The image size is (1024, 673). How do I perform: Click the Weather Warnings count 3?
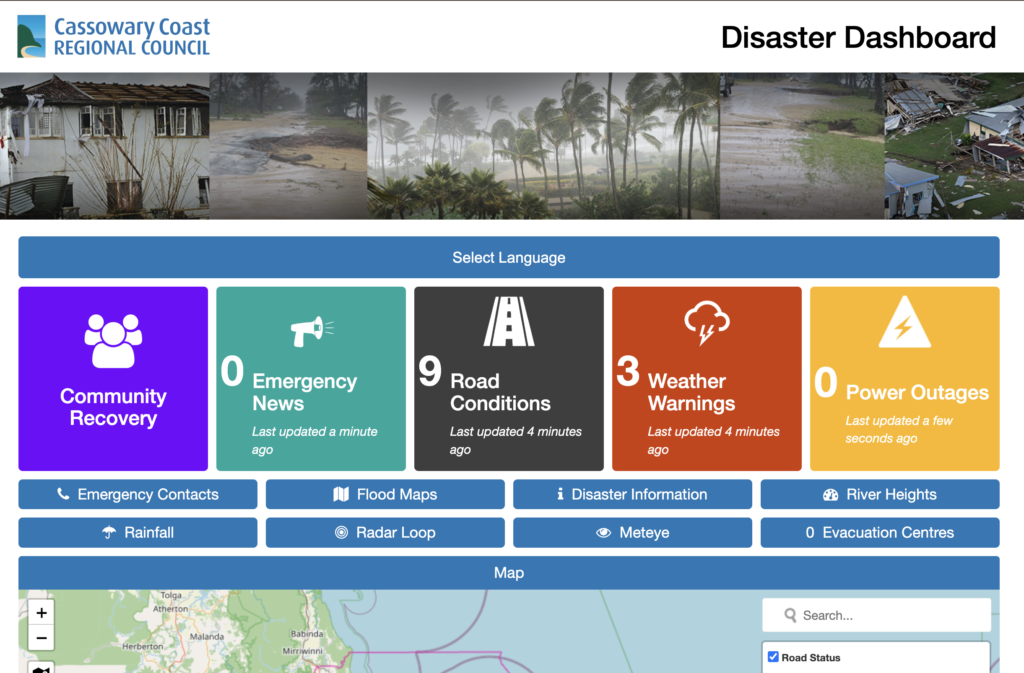(628, 371)
